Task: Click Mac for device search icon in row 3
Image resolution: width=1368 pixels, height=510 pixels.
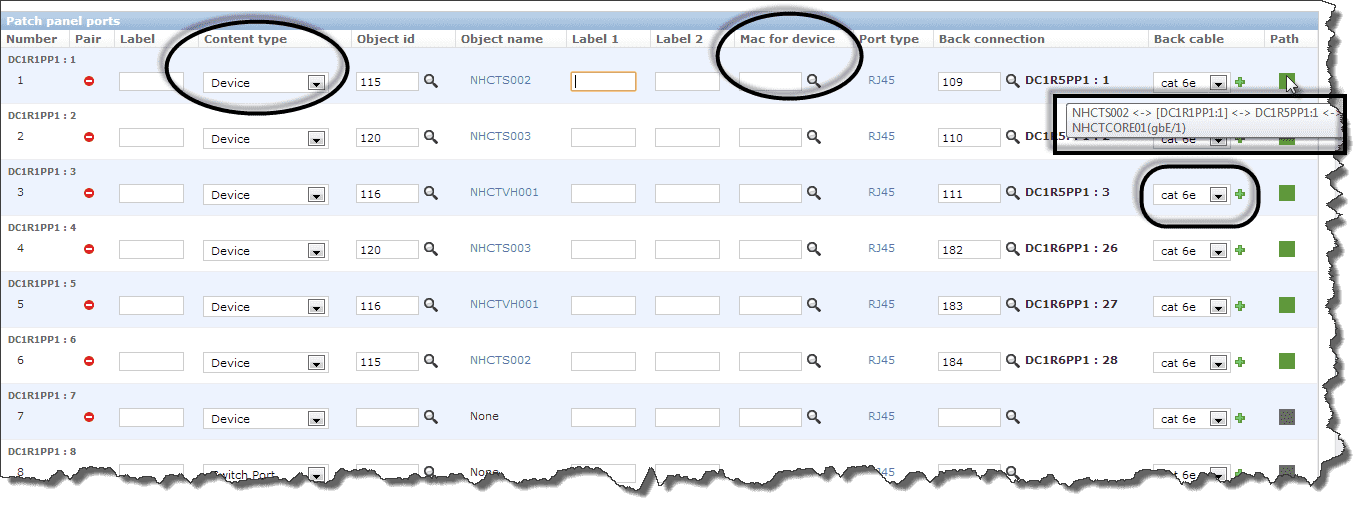Action: tap(814, 193)
